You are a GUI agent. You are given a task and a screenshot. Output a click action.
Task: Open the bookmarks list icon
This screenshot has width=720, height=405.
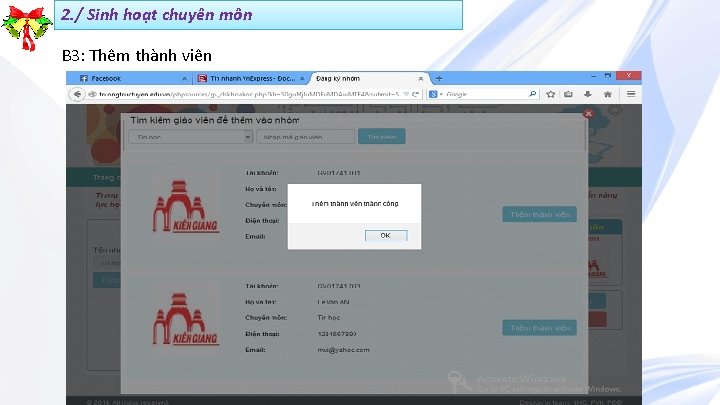point(568,94)
